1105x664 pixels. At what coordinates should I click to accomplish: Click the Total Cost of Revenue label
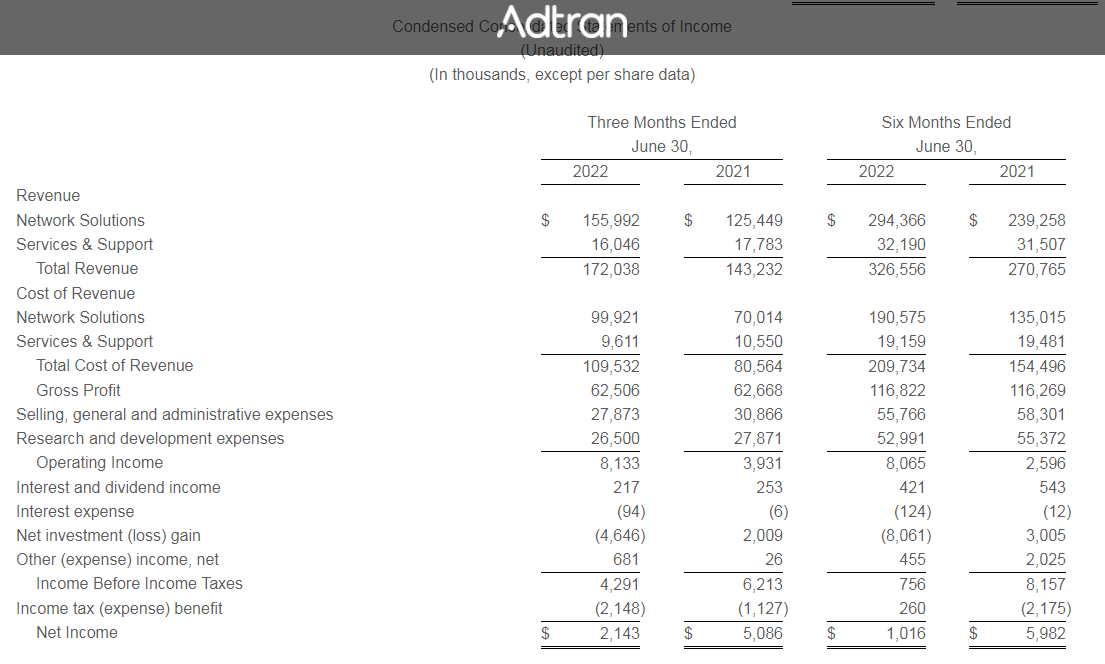[x=114, y=366]
